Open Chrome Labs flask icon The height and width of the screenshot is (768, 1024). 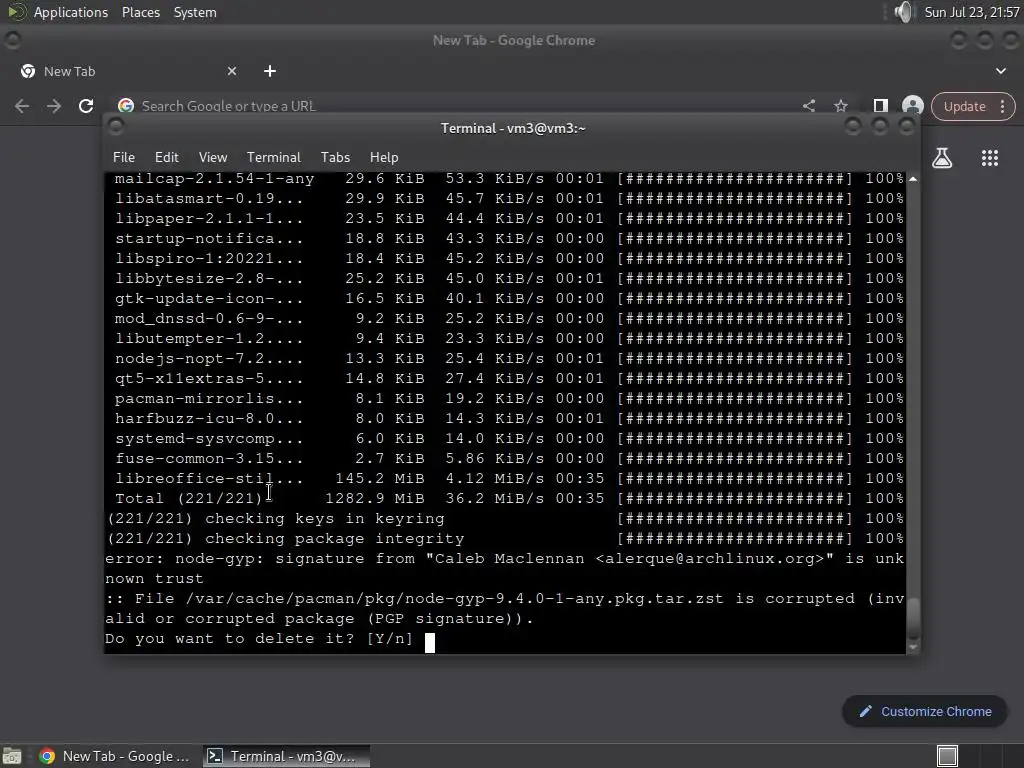click(x=942, y=157)
